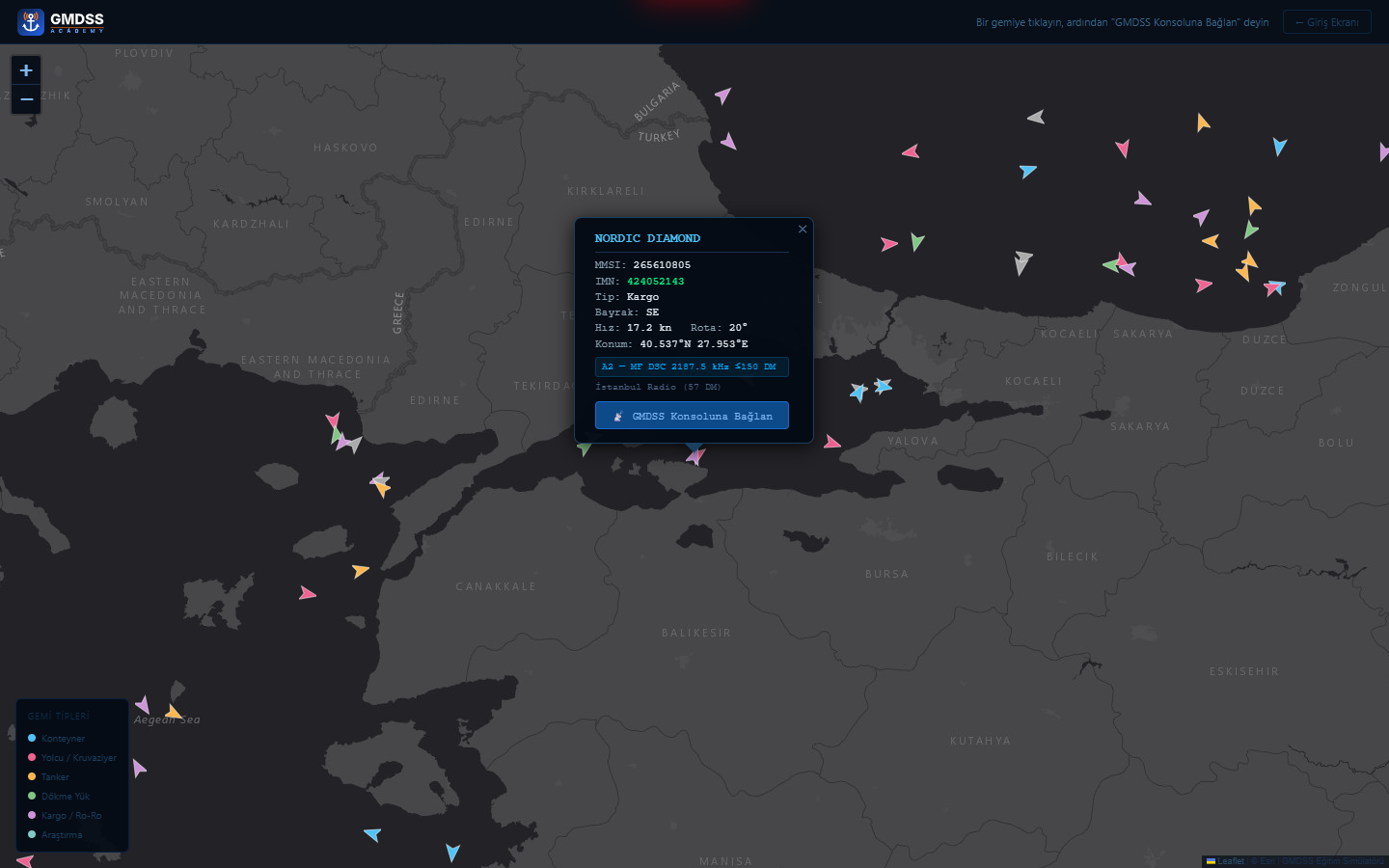Click the A2 MF DSC 2187.5 kHz badge
Image resolution: width=1389 pixels, height=868 pixels.
click(692, 366)
